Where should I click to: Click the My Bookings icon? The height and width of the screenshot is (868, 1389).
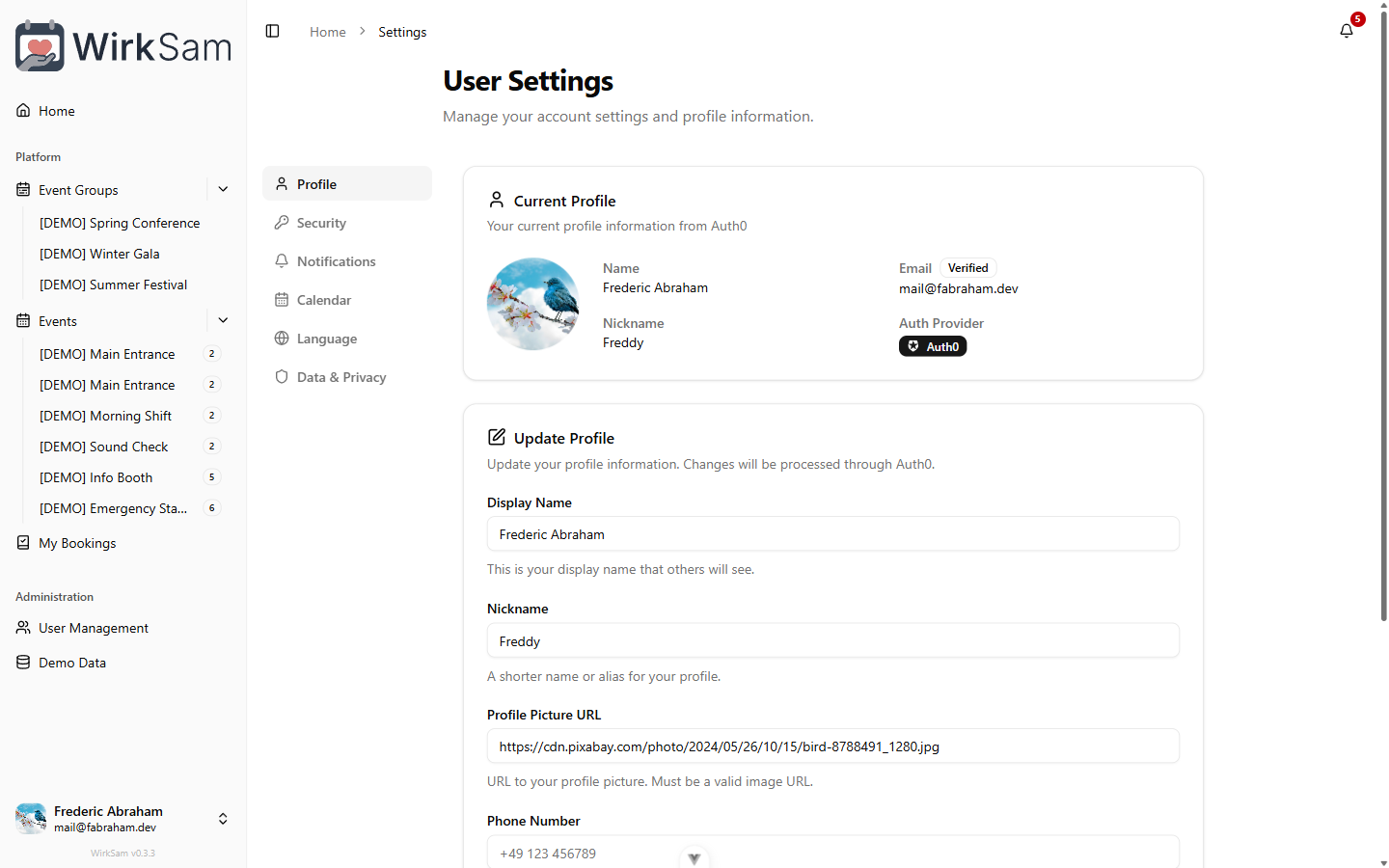[23, 543]
